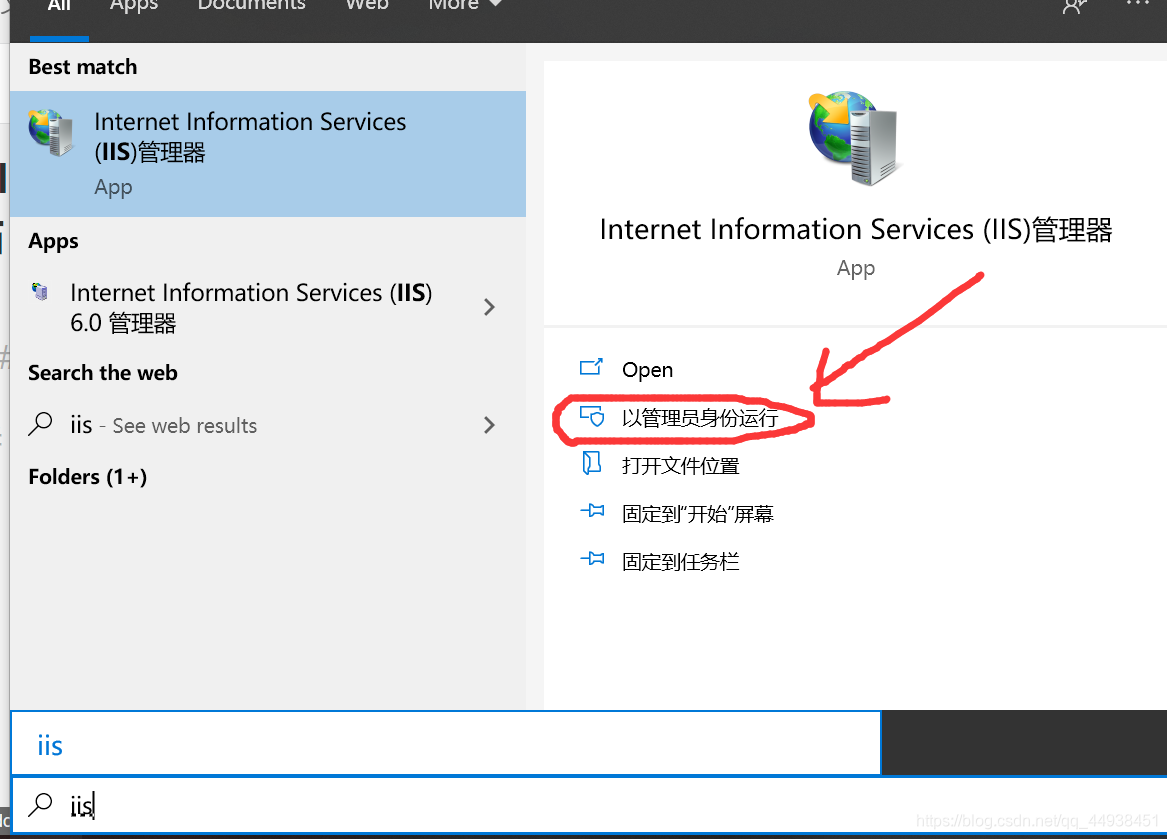
Task: Choose 固定到"开始"屏幕 action
Action: (698, 514)
